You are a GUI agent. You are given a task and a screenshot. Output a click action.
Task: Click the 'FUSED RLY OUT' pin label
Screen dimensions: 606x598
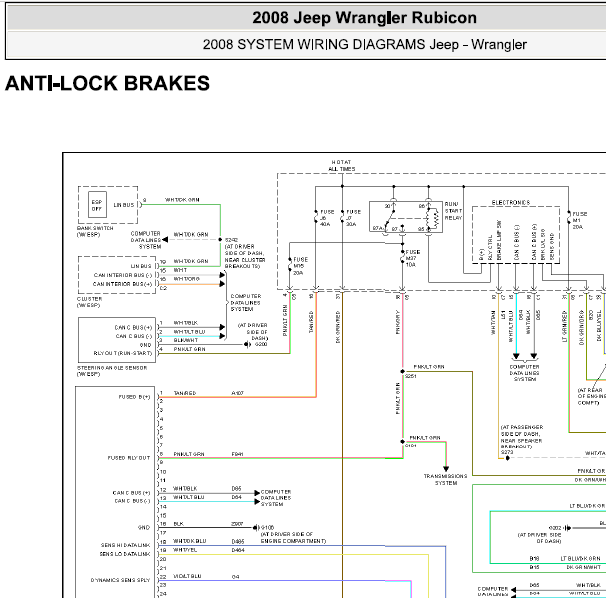129,458
